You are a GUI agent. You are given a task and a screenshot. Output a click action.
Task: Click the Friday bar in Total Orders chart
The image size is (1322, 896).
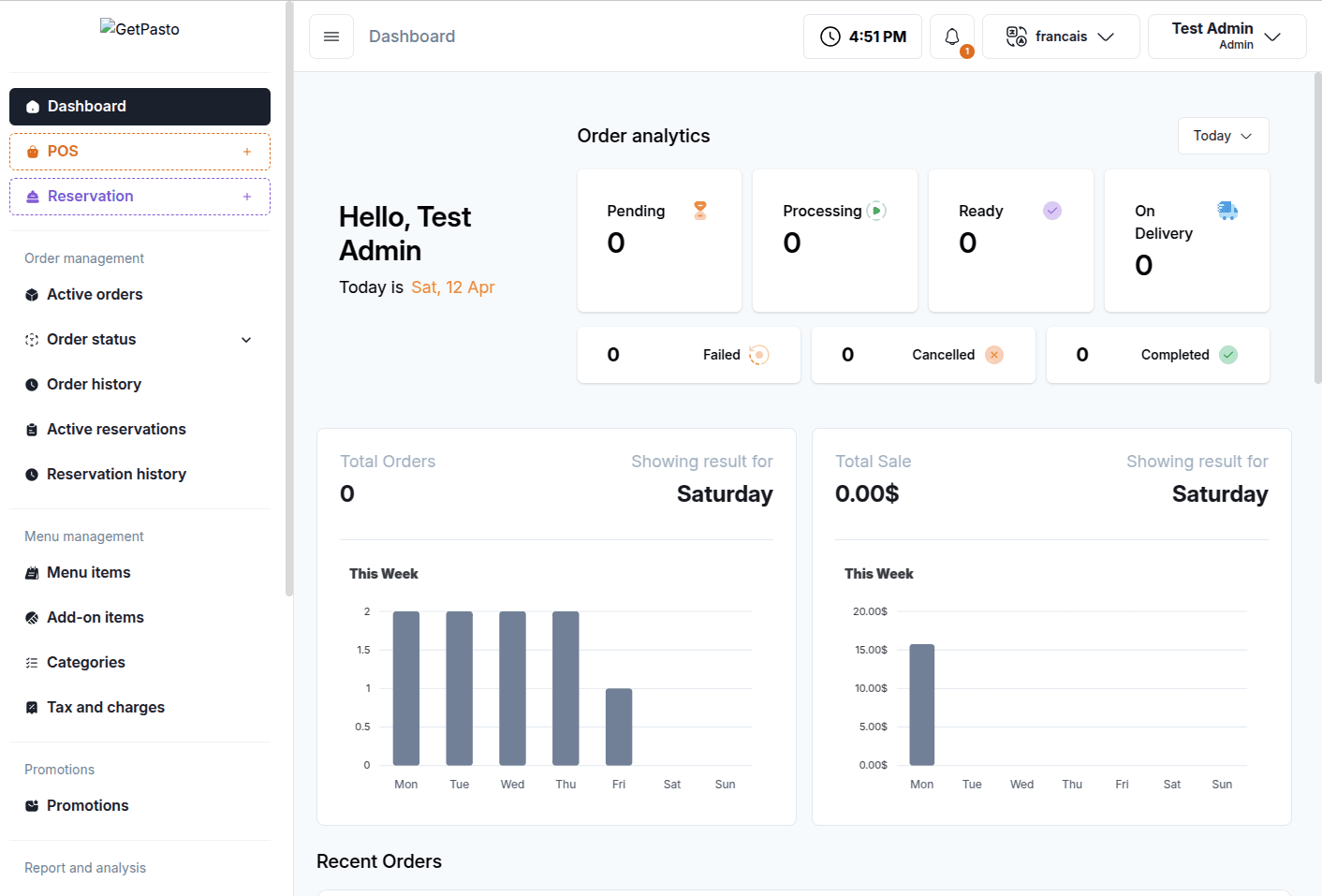tap(619, 727)
